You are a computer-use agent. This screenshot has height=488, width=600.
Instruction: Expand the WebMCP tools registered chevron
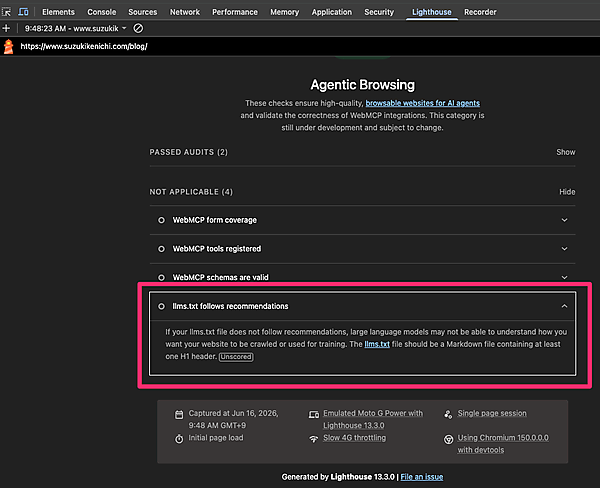point(564,249)
